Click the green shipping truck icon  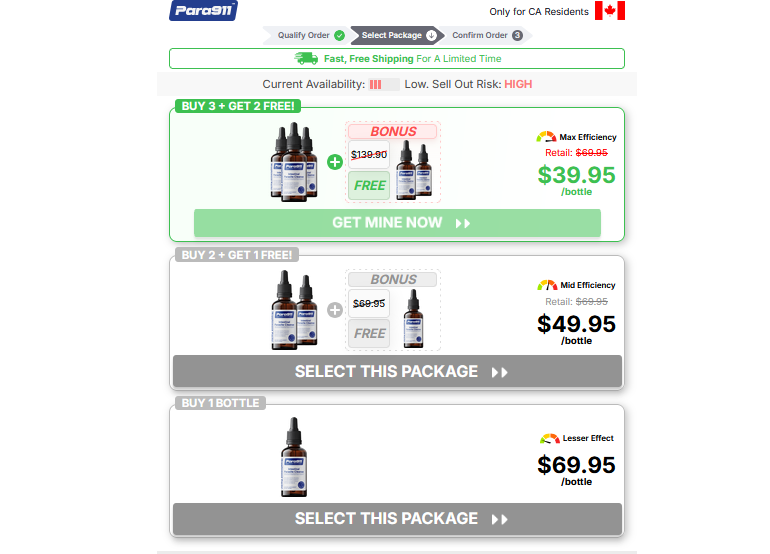click(x=306, y=58)
